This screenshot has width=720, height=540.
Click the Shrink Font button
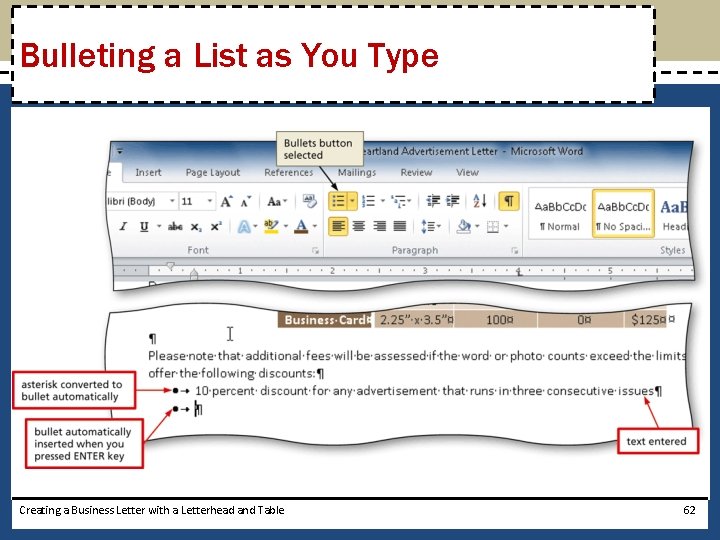coord(246,202)
